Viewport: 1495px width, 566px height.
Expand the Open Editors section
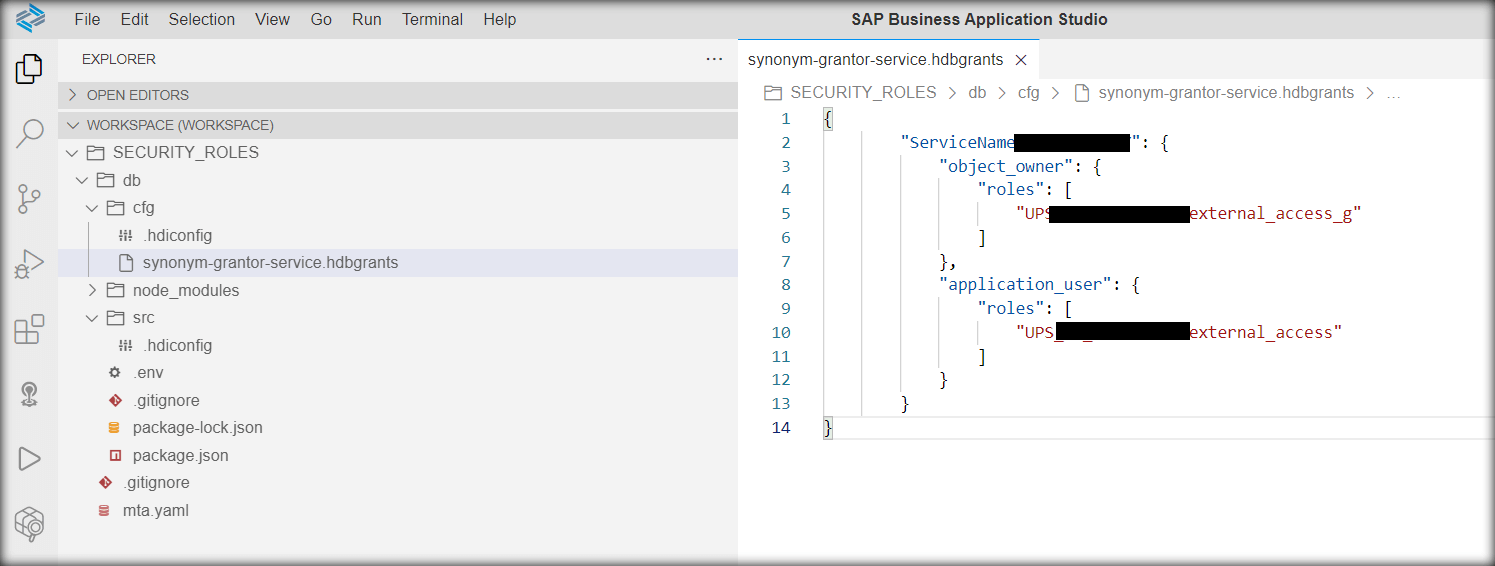(137, 95)
